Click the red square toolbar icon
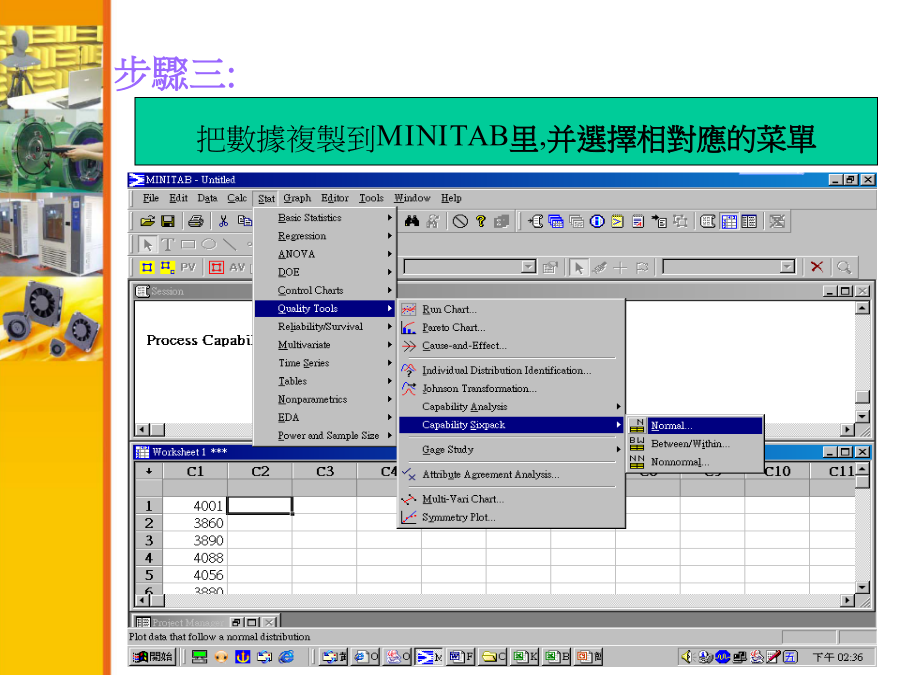Image resolution: width=900 pixels, height=675 pixels. tap(216, 267)
